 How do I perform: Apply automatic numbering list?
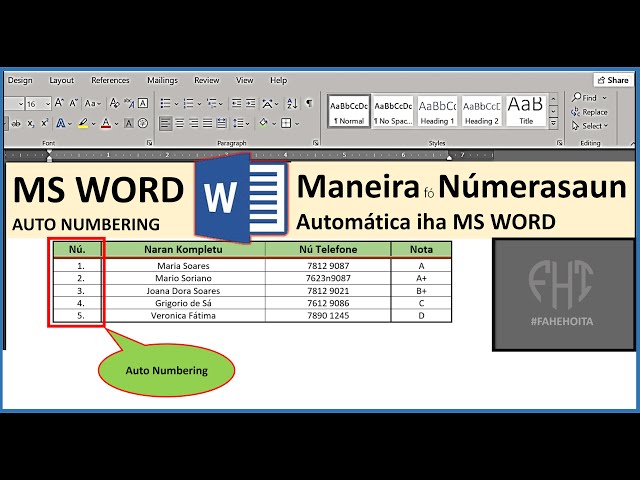point(188,104)
